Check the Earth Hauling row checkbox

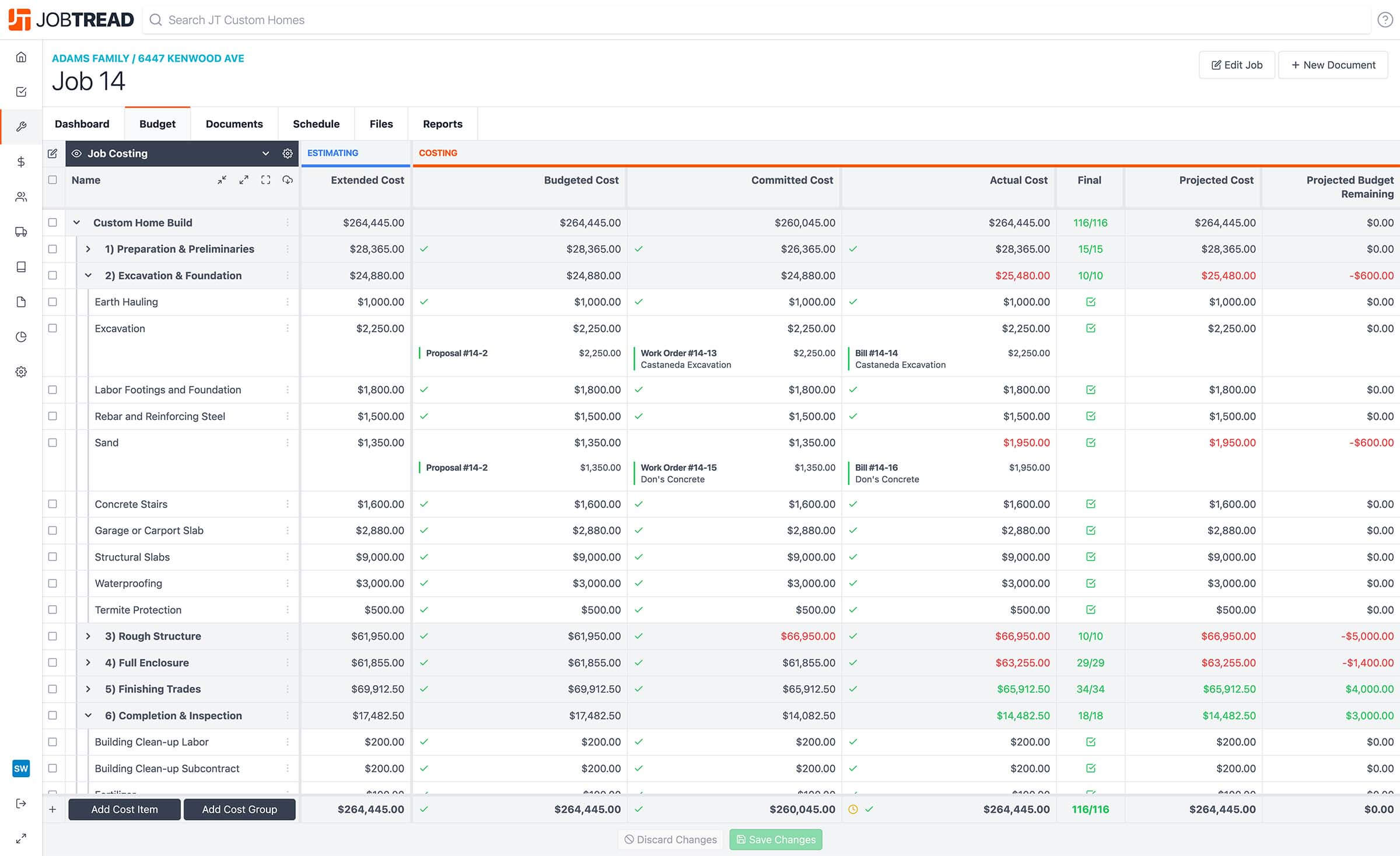tap(52, 302)
